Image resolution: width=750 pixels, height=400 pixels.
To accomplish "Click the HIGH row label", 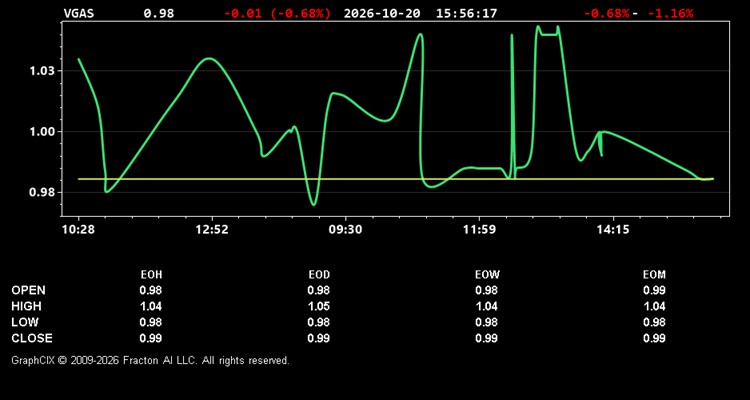I will [x=26, y=306].
